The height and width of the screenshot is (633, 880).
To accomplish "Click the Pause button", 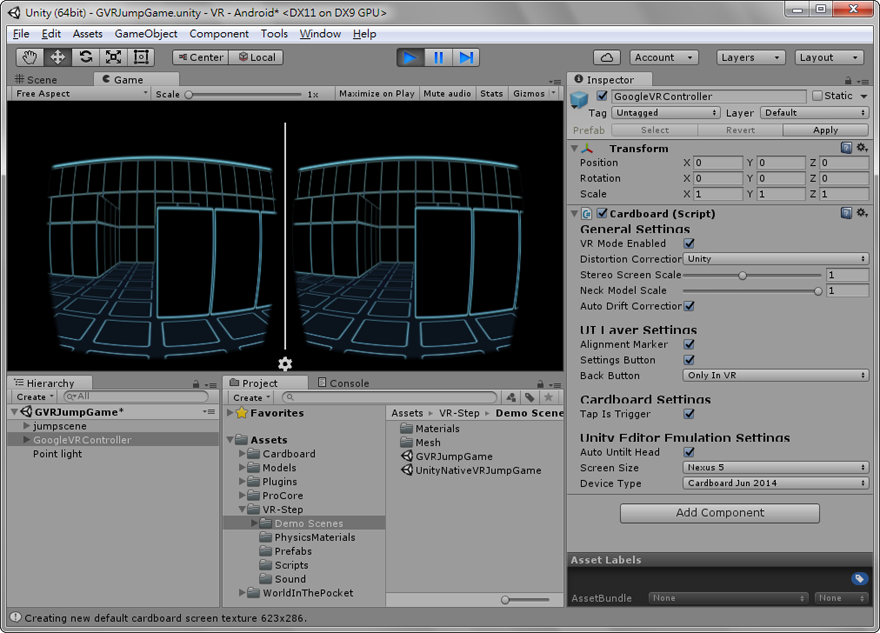I will tap(438, 57).
